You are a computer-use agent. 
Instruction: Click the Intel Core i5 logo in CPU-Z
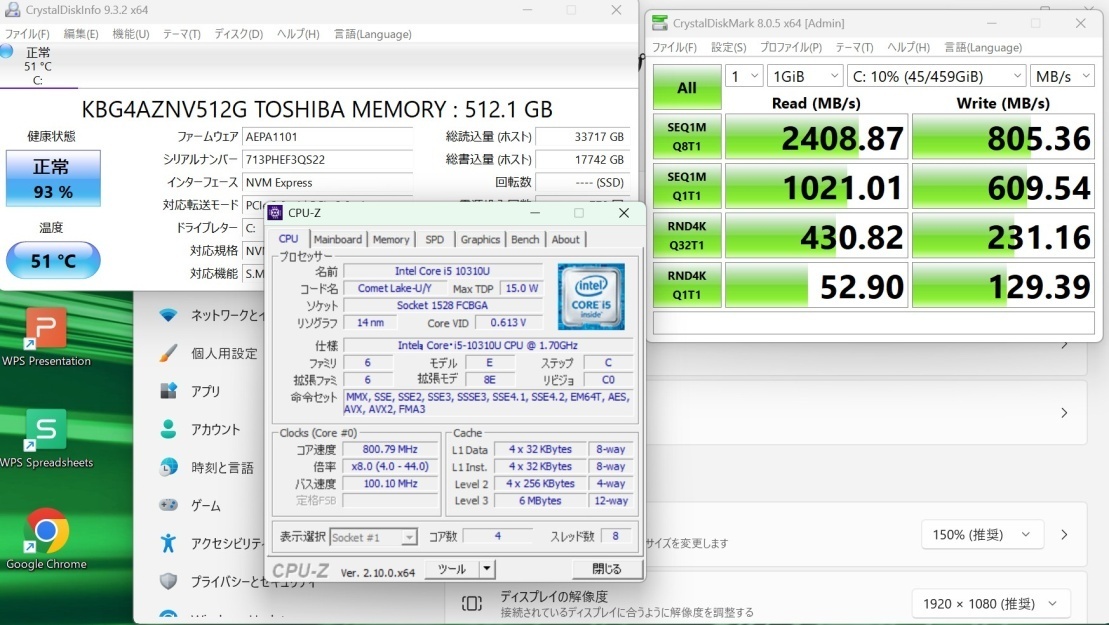click(591, 297)
